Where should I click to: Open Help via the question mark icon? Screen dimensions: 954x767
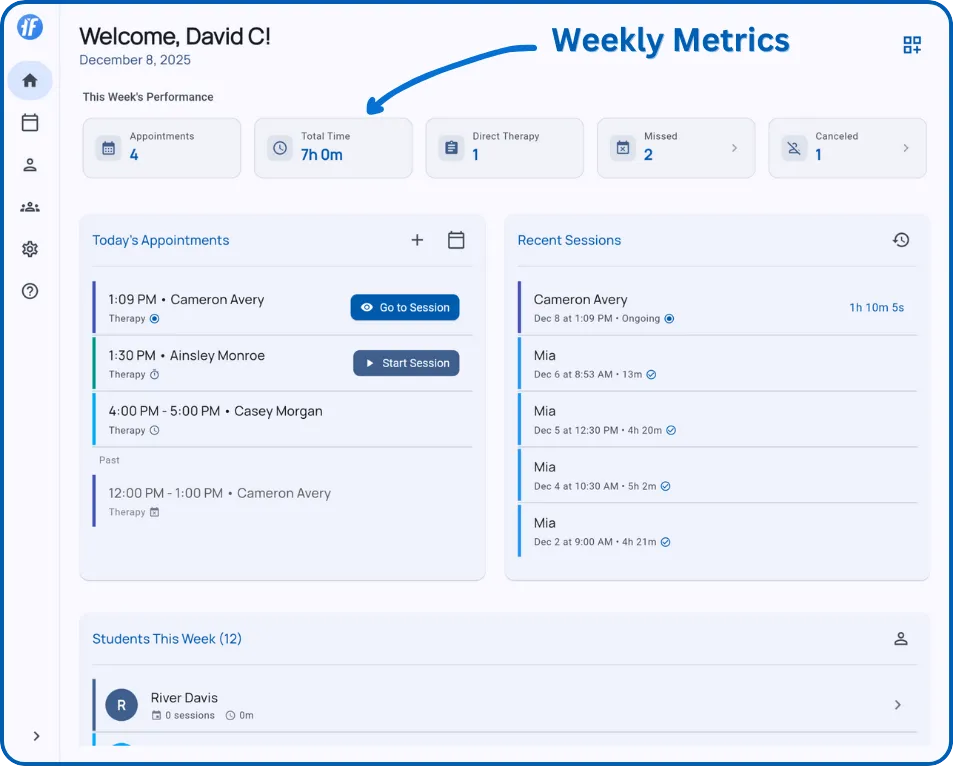[x=30, y=291]
